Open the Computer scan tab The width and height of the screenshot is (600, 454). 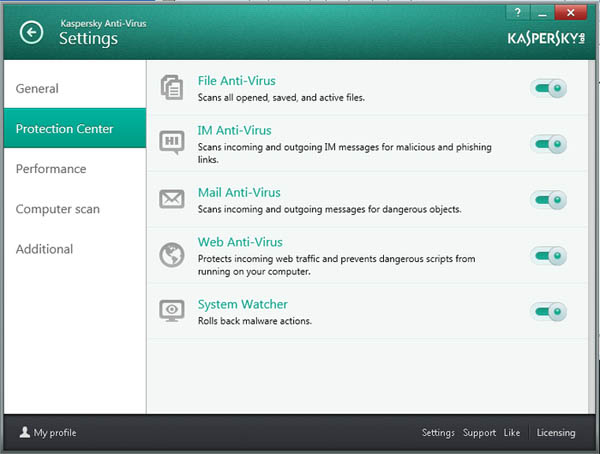click(x=75, y=209)
